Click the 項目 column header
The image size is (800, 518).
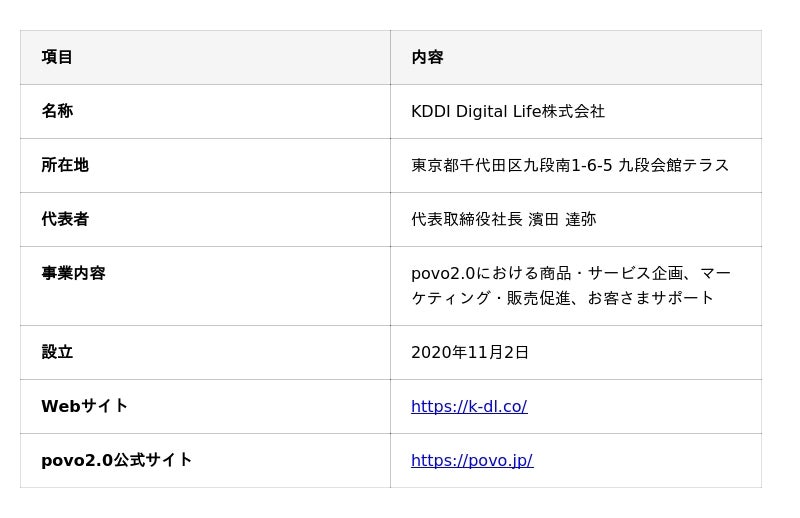(x=57, y=57)
